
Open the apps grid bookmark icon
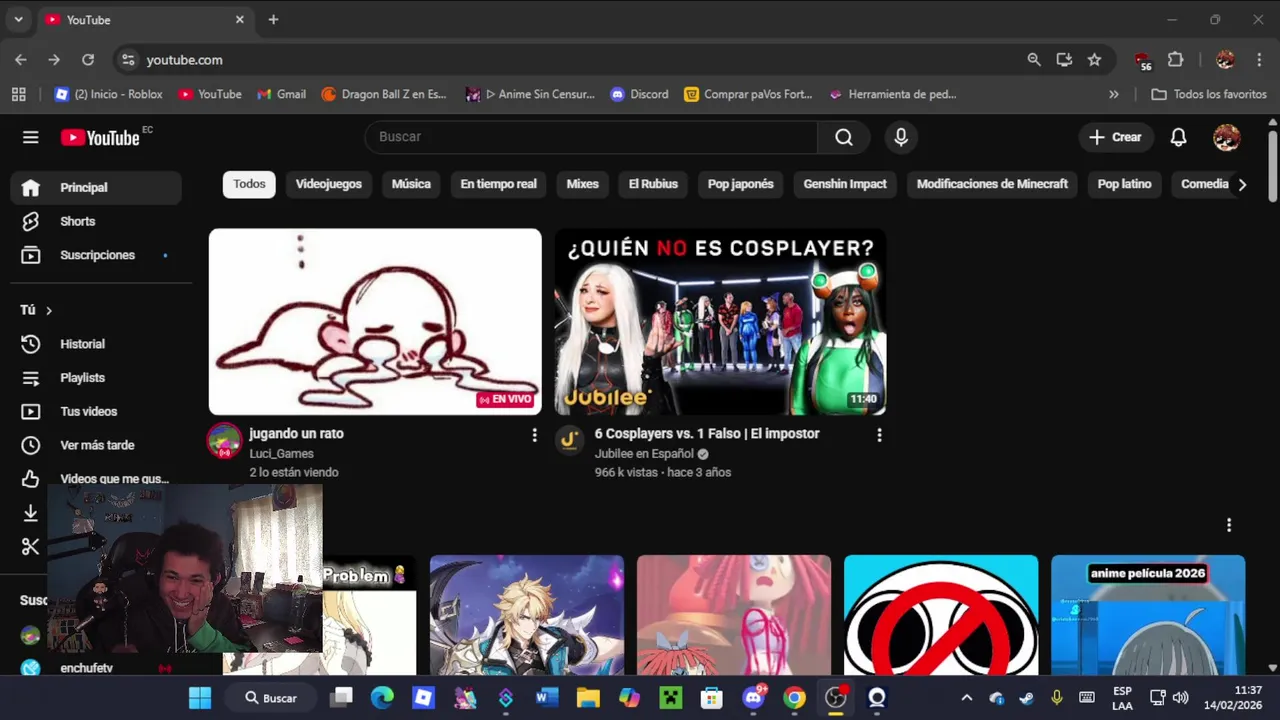click(x=18, y=94)
